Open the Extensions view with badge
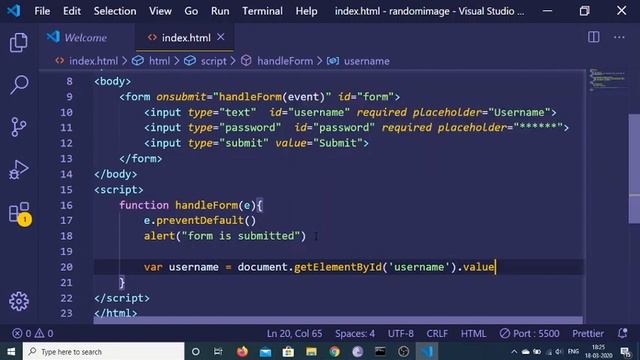 click(x=19, y=213)
